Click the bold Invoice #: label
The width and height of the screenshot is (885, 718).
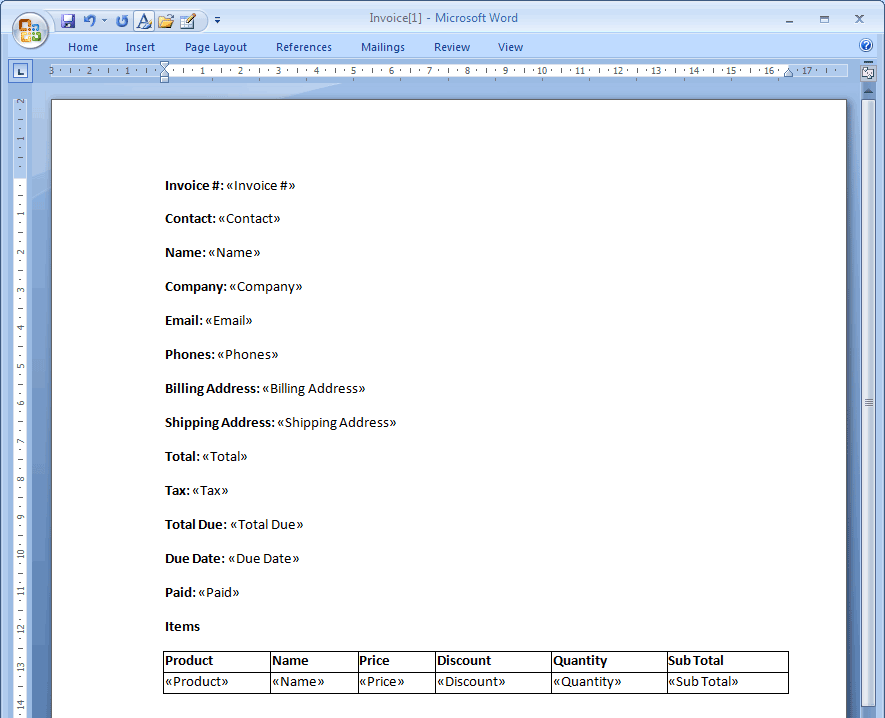point(194,186)
